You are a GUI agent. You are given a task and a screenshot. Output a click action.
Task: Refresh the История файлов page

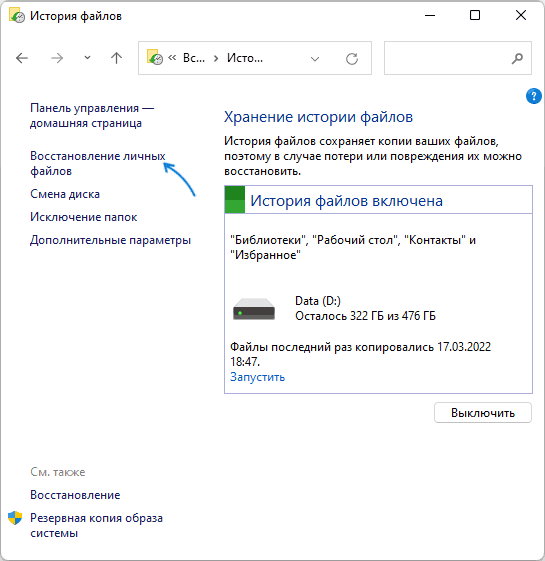pos(352,58)
